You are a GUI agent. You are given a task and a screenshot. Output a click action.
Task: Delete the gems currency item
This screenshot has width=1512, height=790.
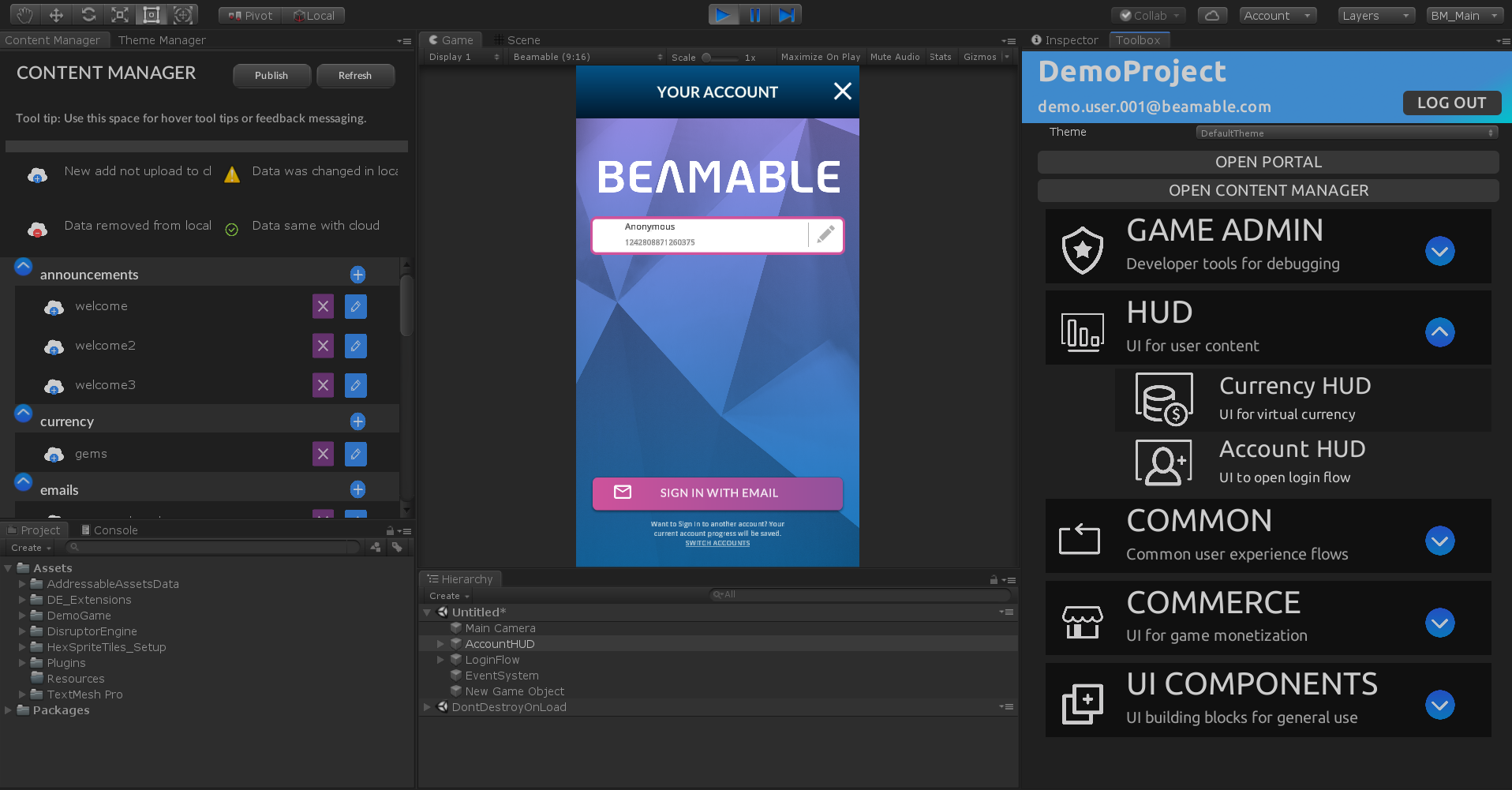click(x=323, y=454)
